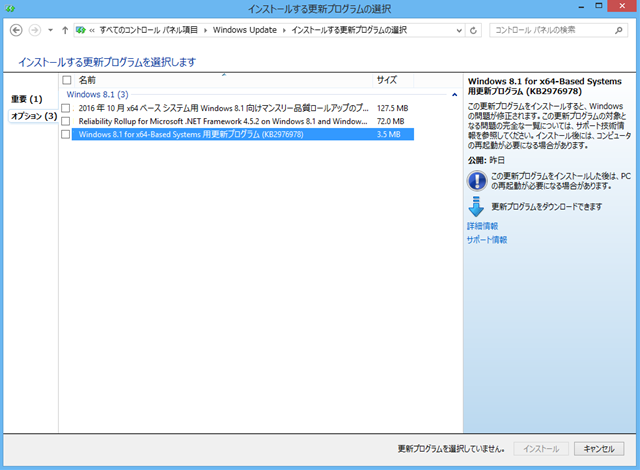Check the 2016年10月 monthly rollup update checkbox
The width and height of the screenshot is (640, 470).
(x=65, y=108)
